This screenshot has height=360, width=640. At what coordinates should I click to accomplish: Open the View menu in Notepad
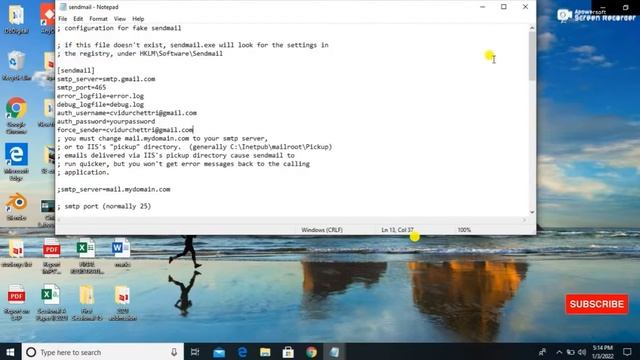pos(120,19)
